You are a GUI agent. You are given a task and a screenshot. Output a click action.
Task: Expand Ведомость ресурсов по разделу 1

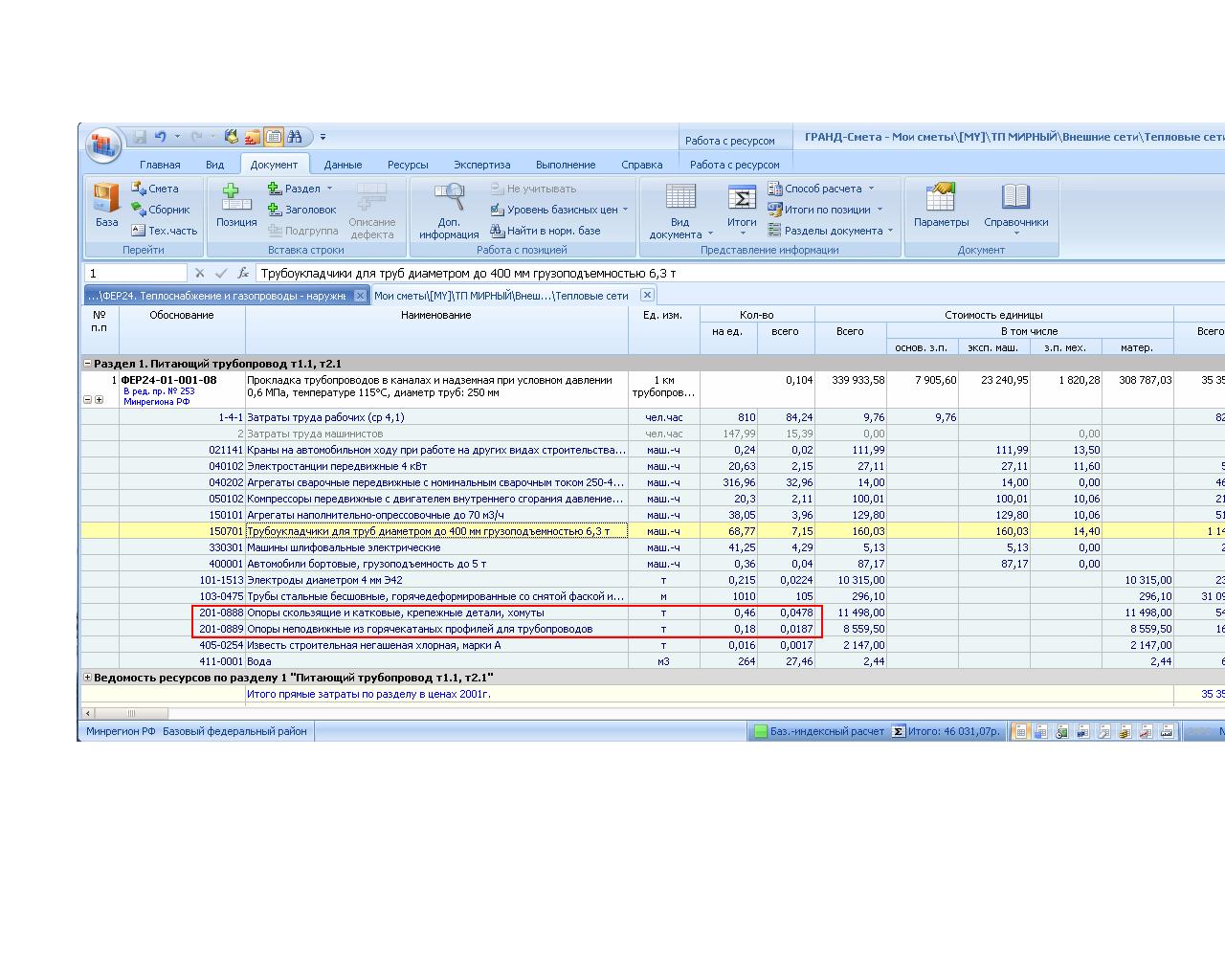click(x=87, y=678)
